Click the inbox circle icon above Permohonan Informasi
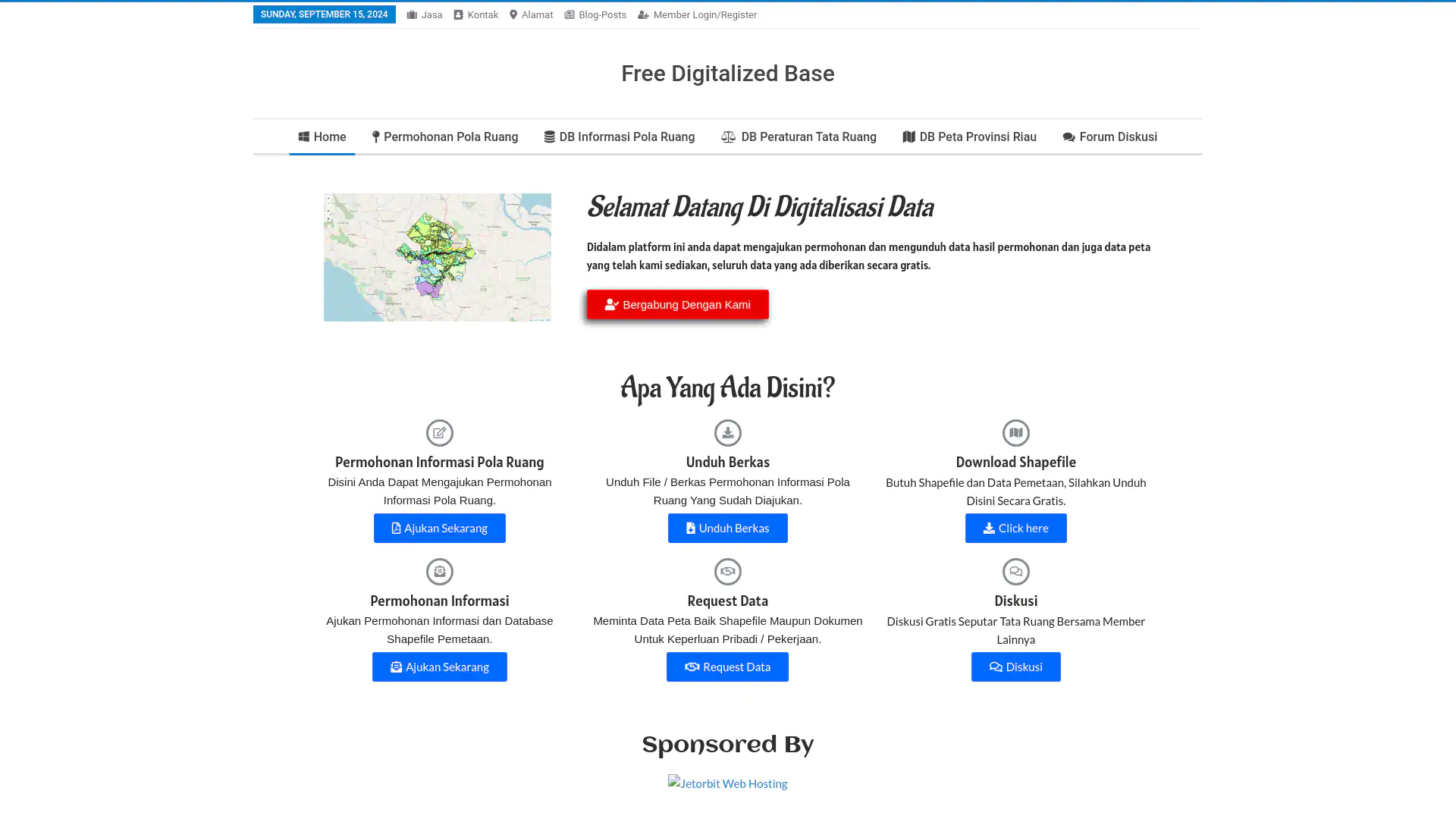Screen dimensions: 1456x819 pyautogui.click(x=439, y=572)
